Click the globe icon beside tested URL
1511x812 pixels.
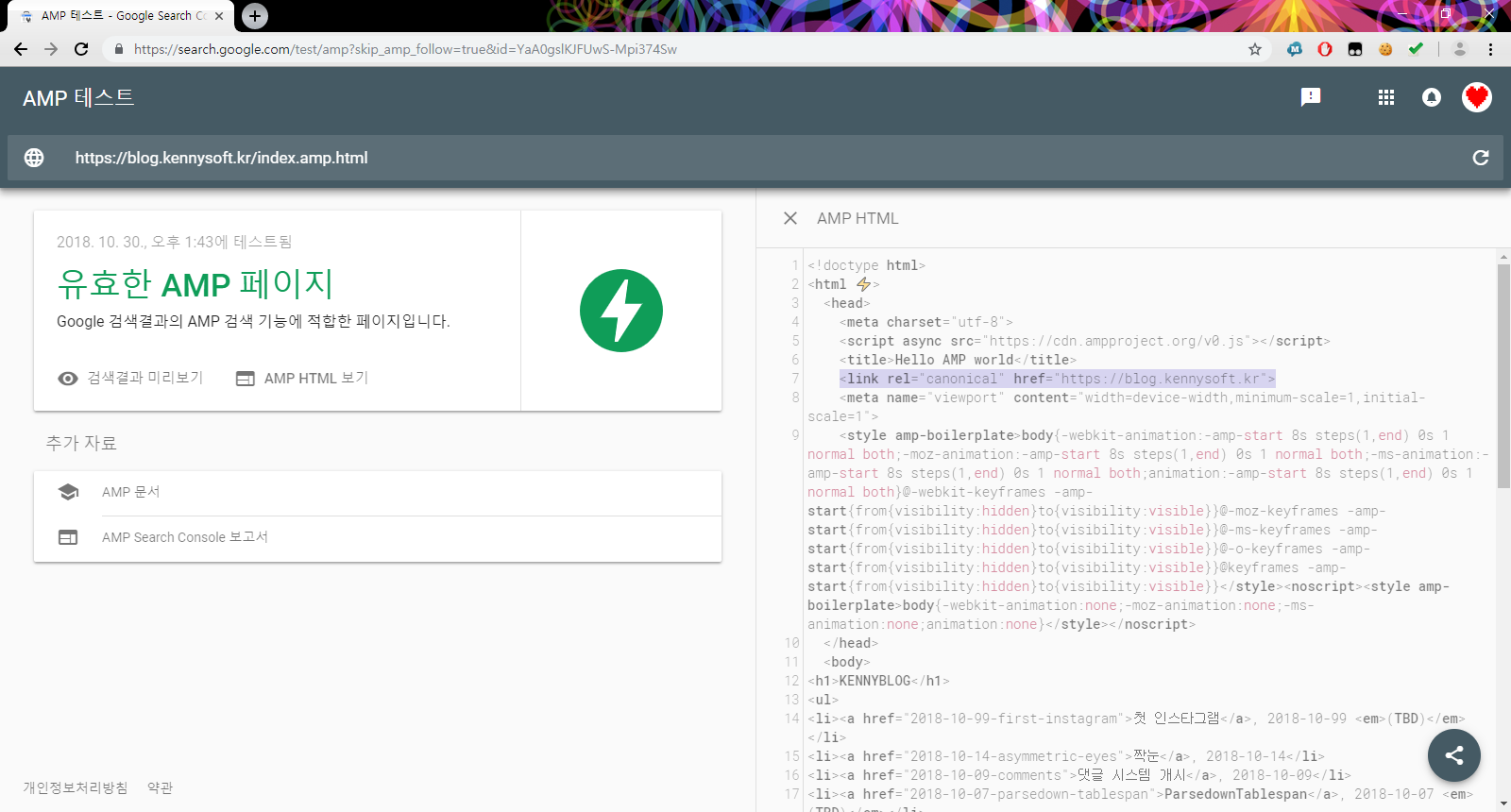coord(34,158)
